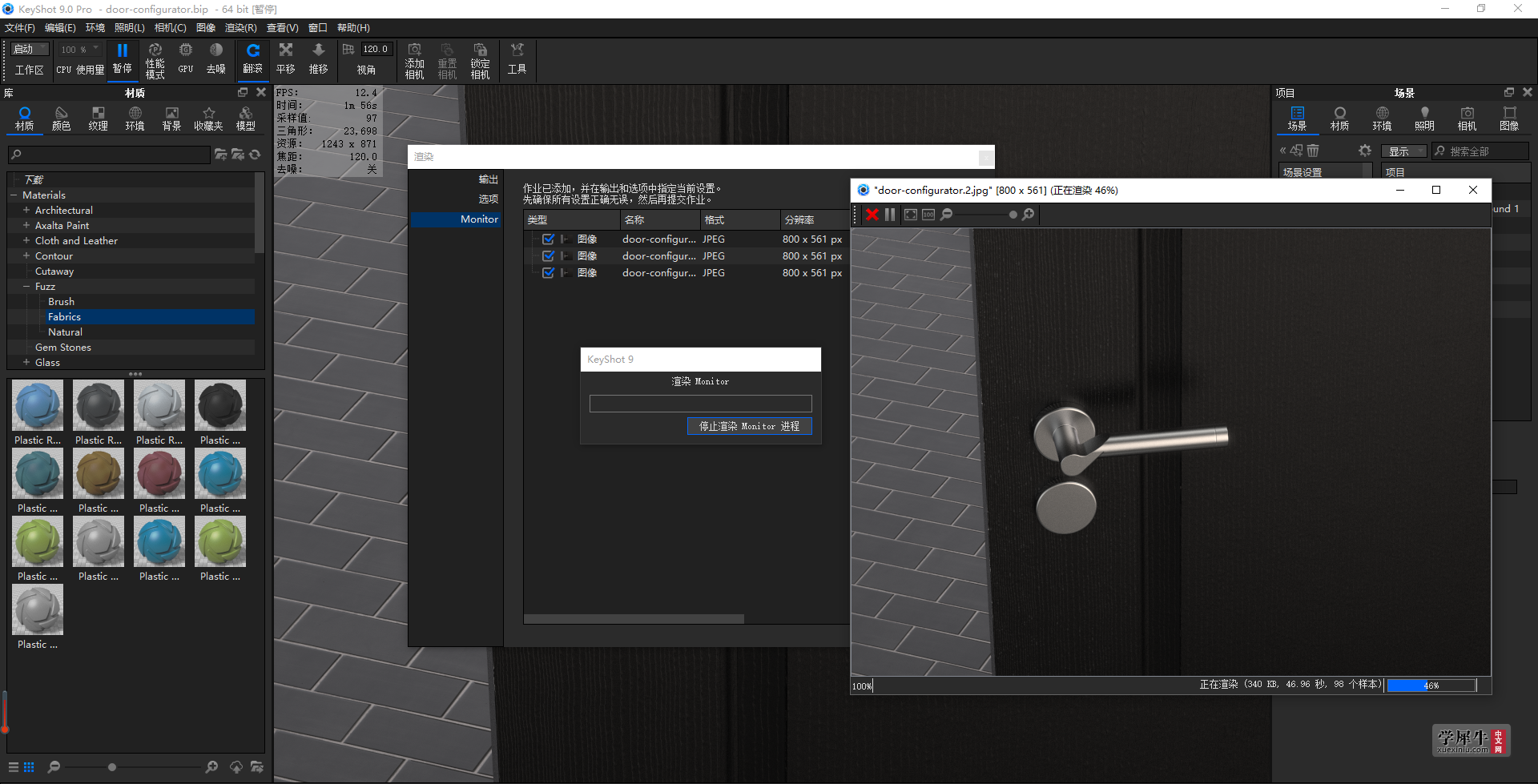Click the library refresh icon
Image resolution: width=1538 pixels, height=784 pixels.
click(255, 155)
